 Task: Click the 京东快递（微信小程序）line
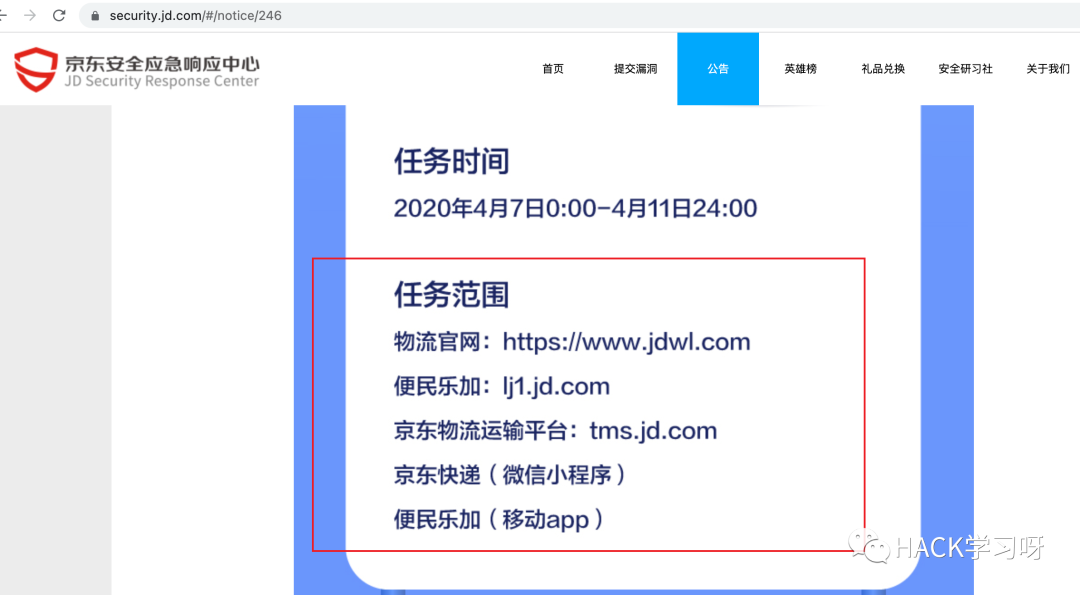coord(510,475)
